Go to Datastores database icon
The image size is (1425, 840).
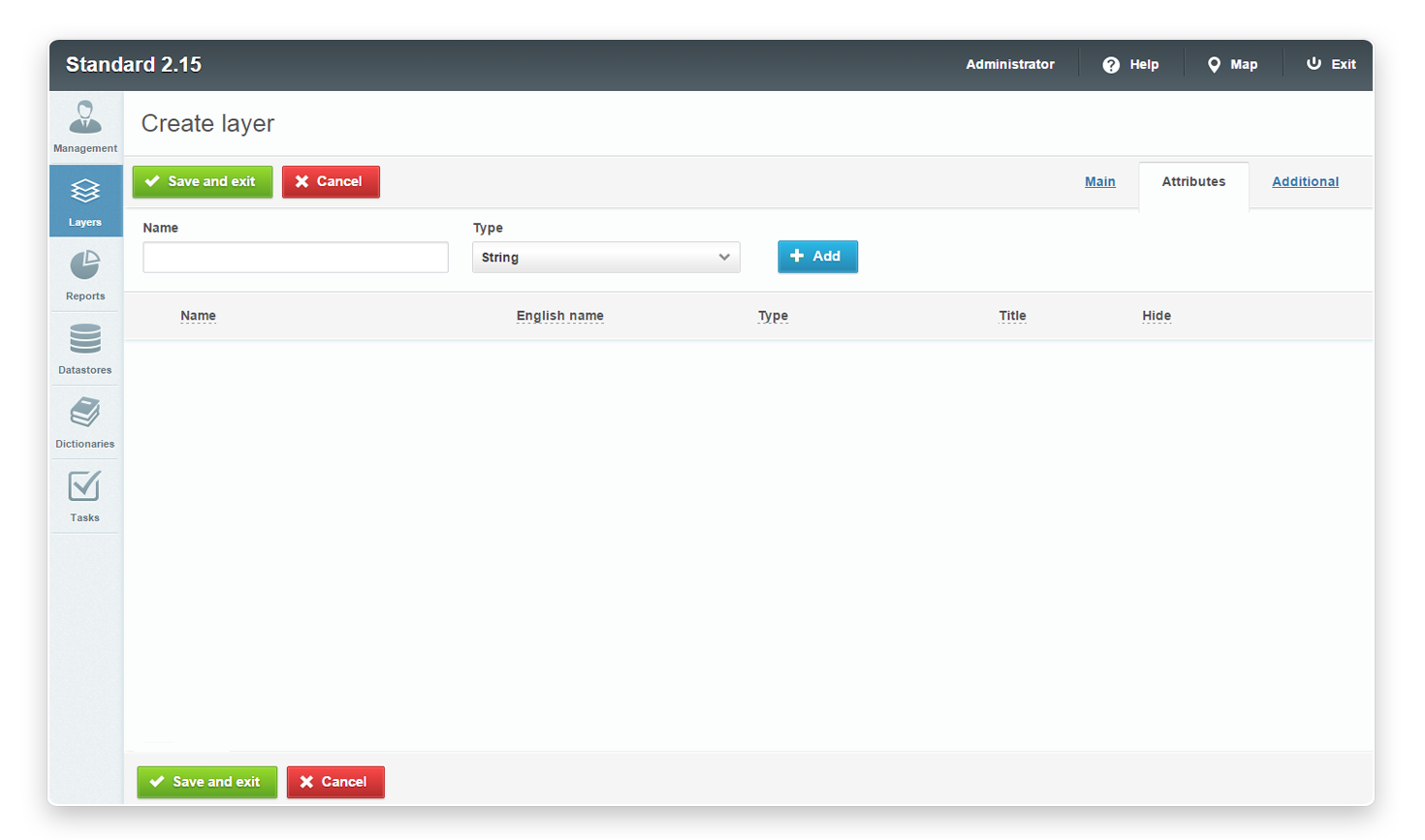[x=85, y=339]
